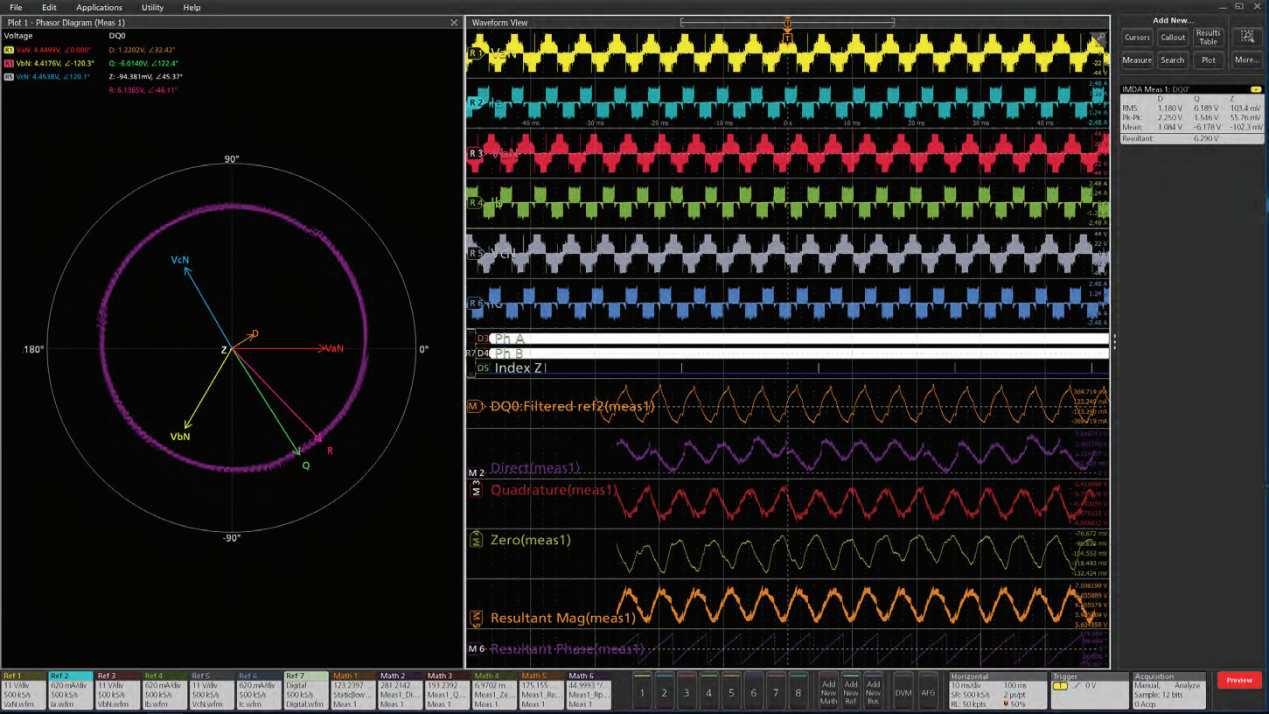Image resolution: width=1269 pixels, height=714 pixels.
Task: Select the IMDA Meas 1 DQ0 badge
Action: click(1191, 114)
